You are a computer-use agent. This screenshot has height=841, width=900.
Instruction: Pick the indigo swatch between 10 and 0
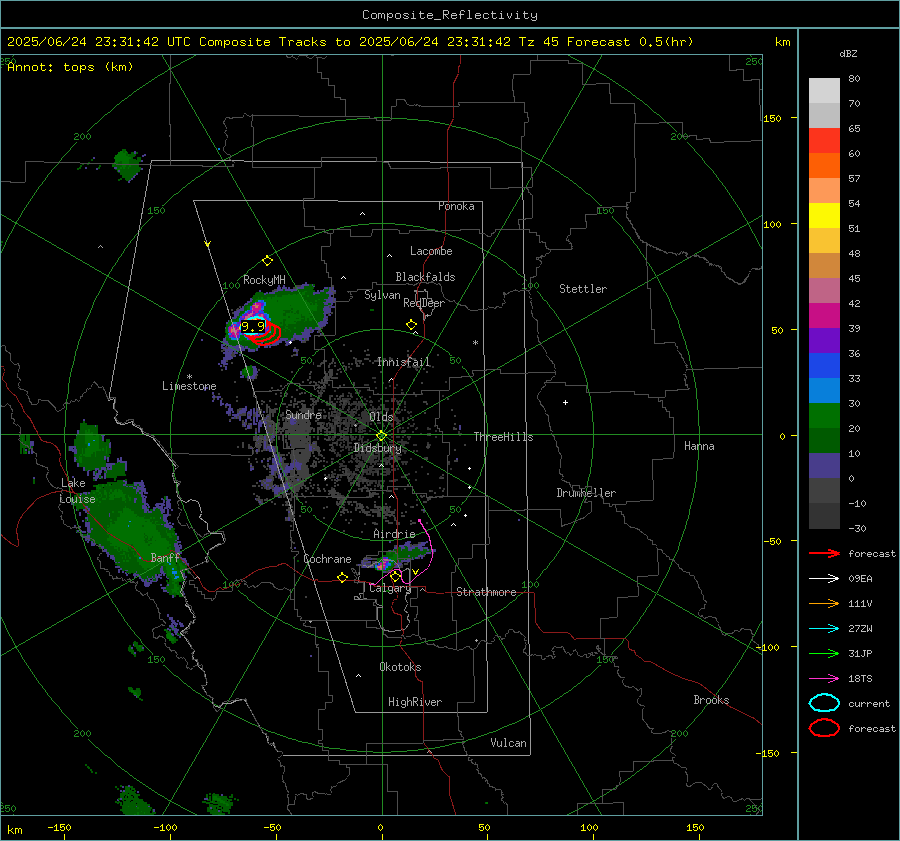(x=824, y=466)
